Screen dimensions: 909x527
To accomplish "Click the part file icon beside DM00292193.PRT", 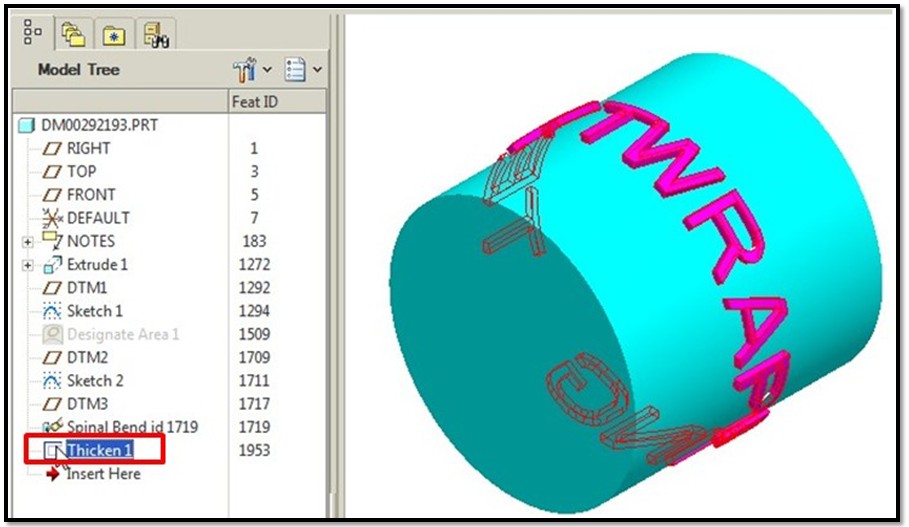I will [27, 125].
